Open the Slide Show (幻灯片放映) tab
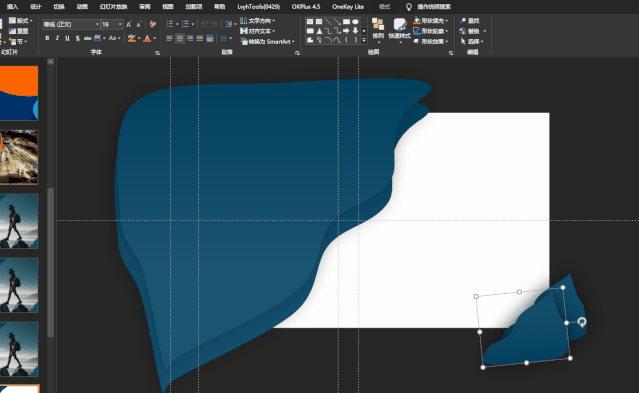The width and height of the screenshot is (639, 393). tap(113, 7)
